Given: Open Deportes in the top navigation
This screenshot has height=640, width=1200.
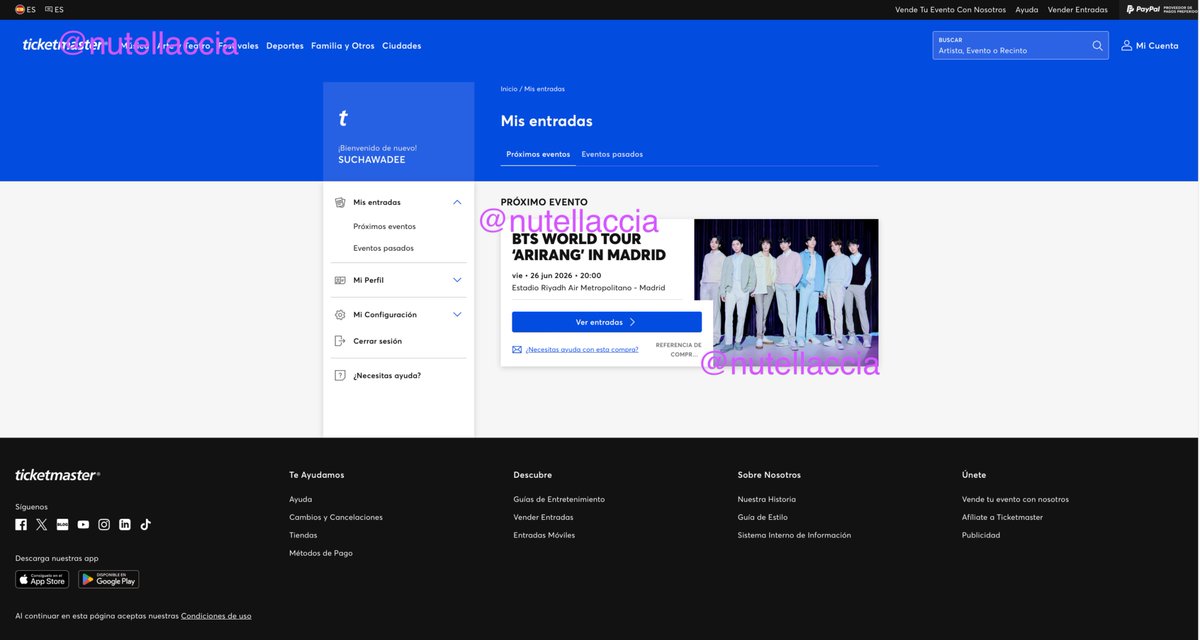Looking at the screenshot, I should 285,46.
